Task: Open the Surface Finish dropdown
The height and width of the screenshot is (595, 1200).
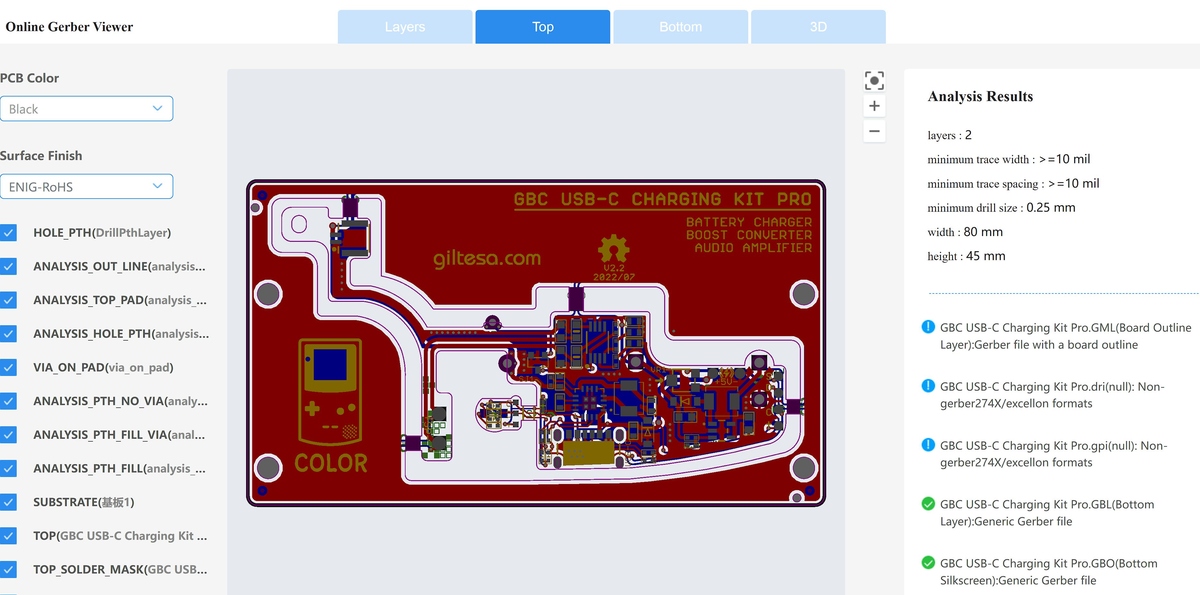Action: tap(86, 187)
